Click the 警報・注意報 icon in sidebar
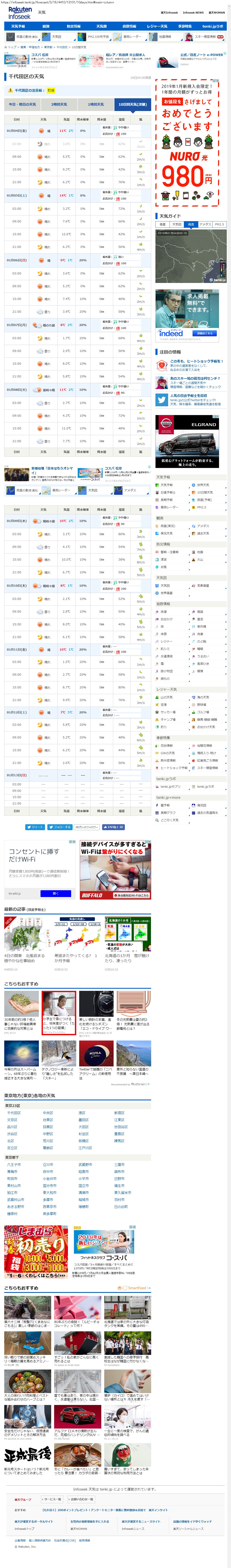 pos(157,552)
